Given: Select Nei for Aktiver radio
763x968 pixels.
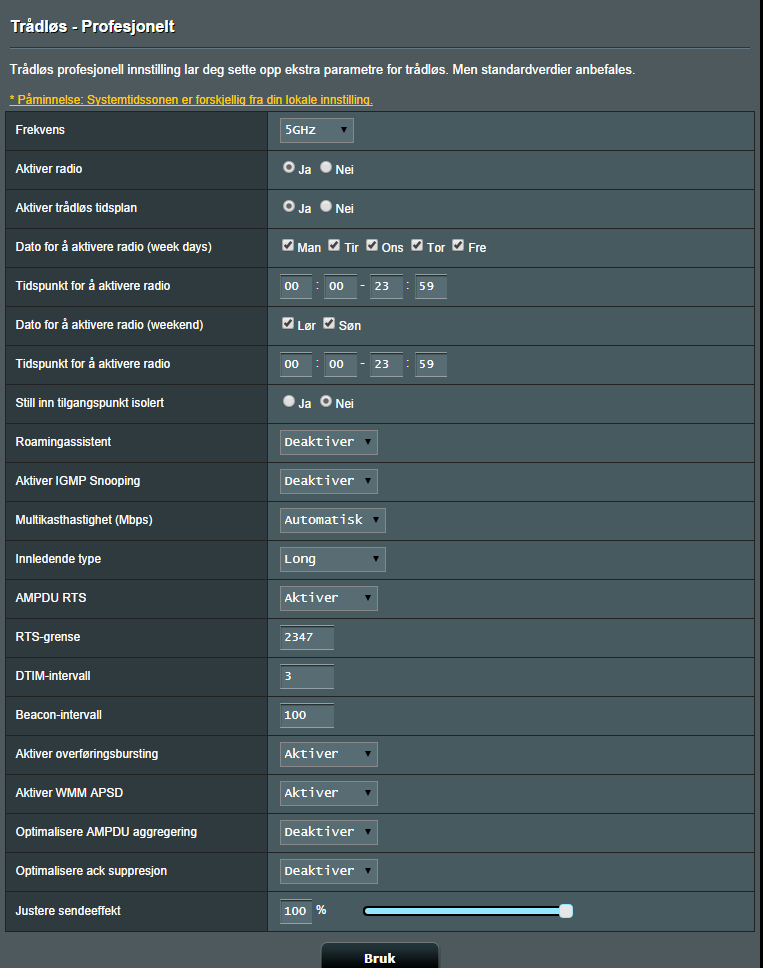Looking at the screenshot, I should click(x=326, y=167).
